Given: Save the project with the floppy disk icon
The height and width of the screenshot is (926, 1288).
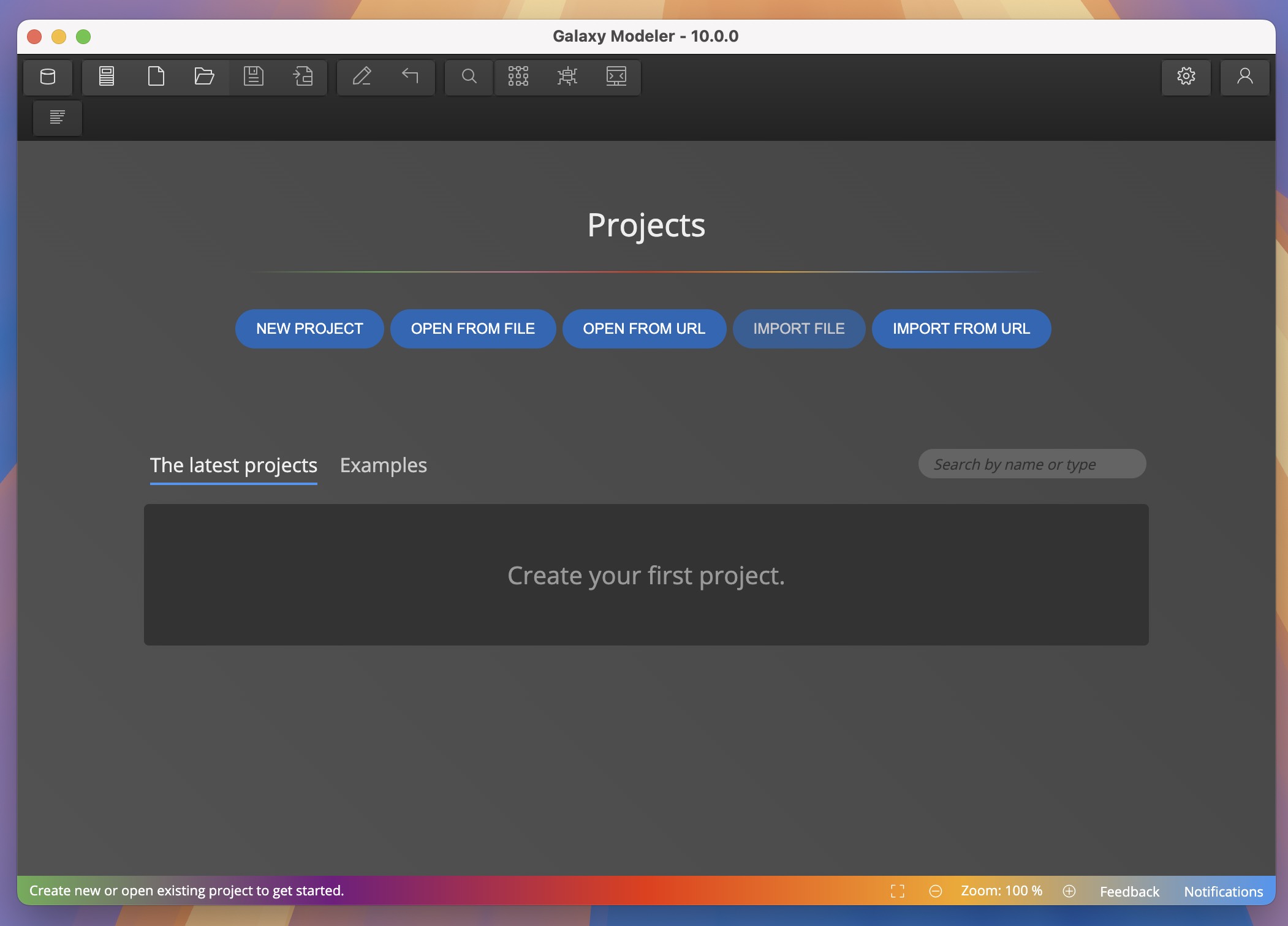Looking at the screenshot, I should (x=253, y=77).
